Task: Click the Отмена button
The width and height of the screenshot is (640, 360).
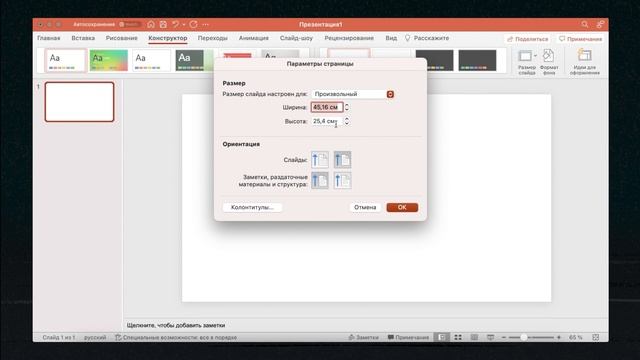Action: [365, 207]
